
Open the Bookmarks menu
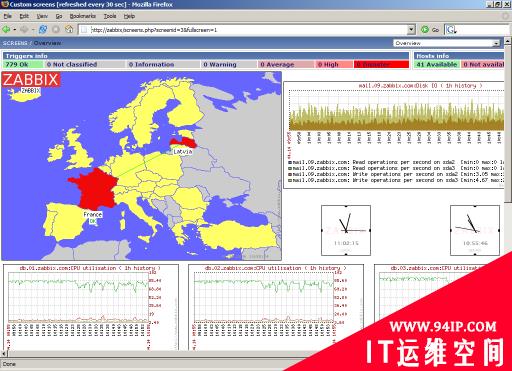(x=83, y=16)
